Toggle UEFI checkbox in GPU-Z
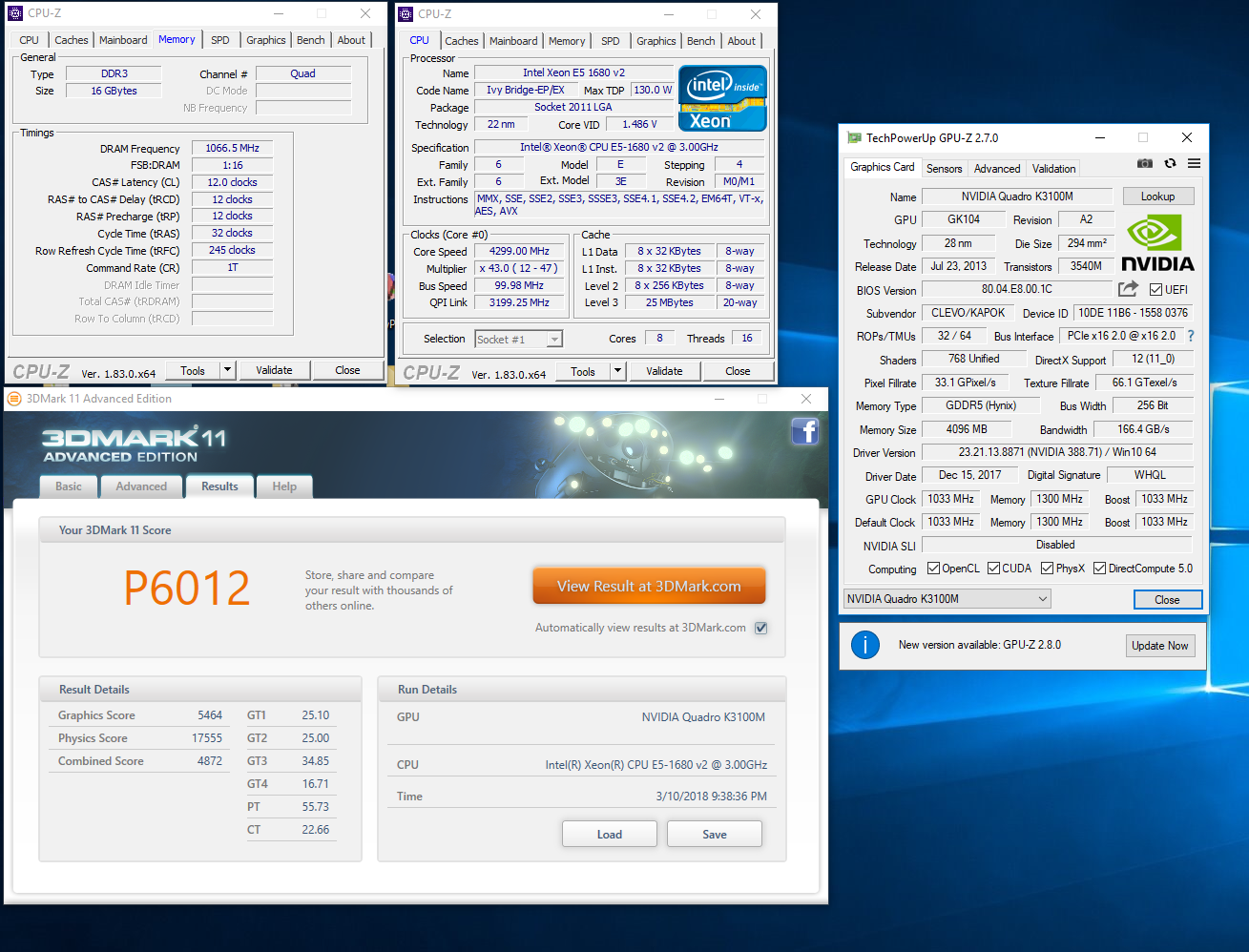Image resolution: width=1249 pixels, height=952 pixels. (1155, 290)
